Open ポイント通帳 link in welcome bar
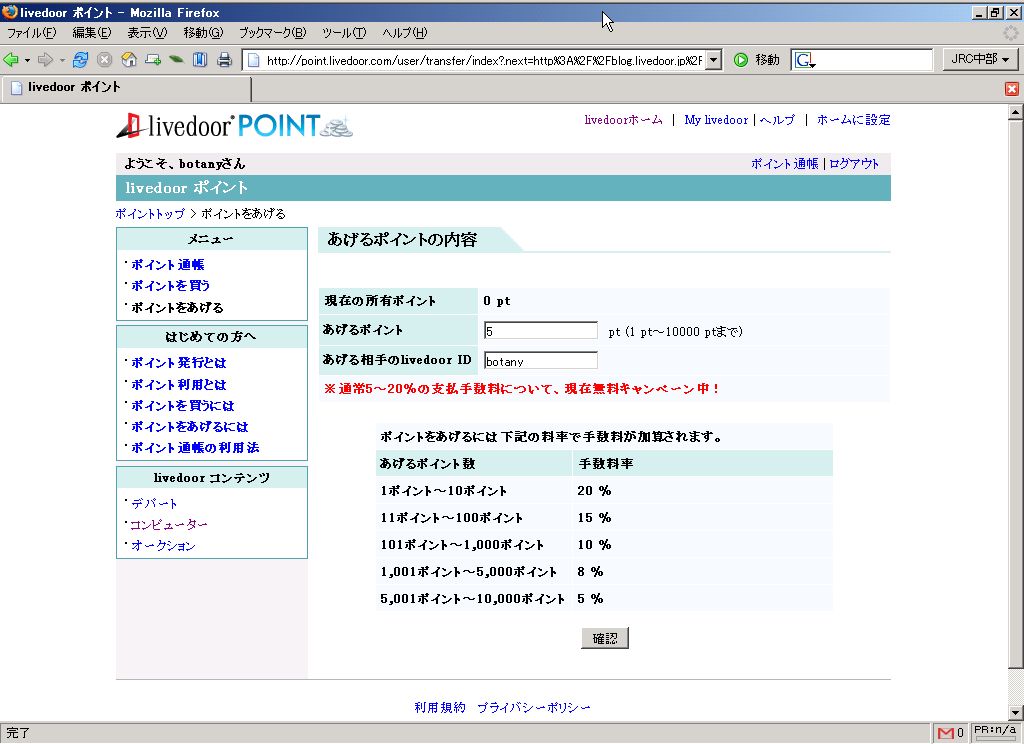Screen dimensions: 1024x744 click(x=784, y=164)
